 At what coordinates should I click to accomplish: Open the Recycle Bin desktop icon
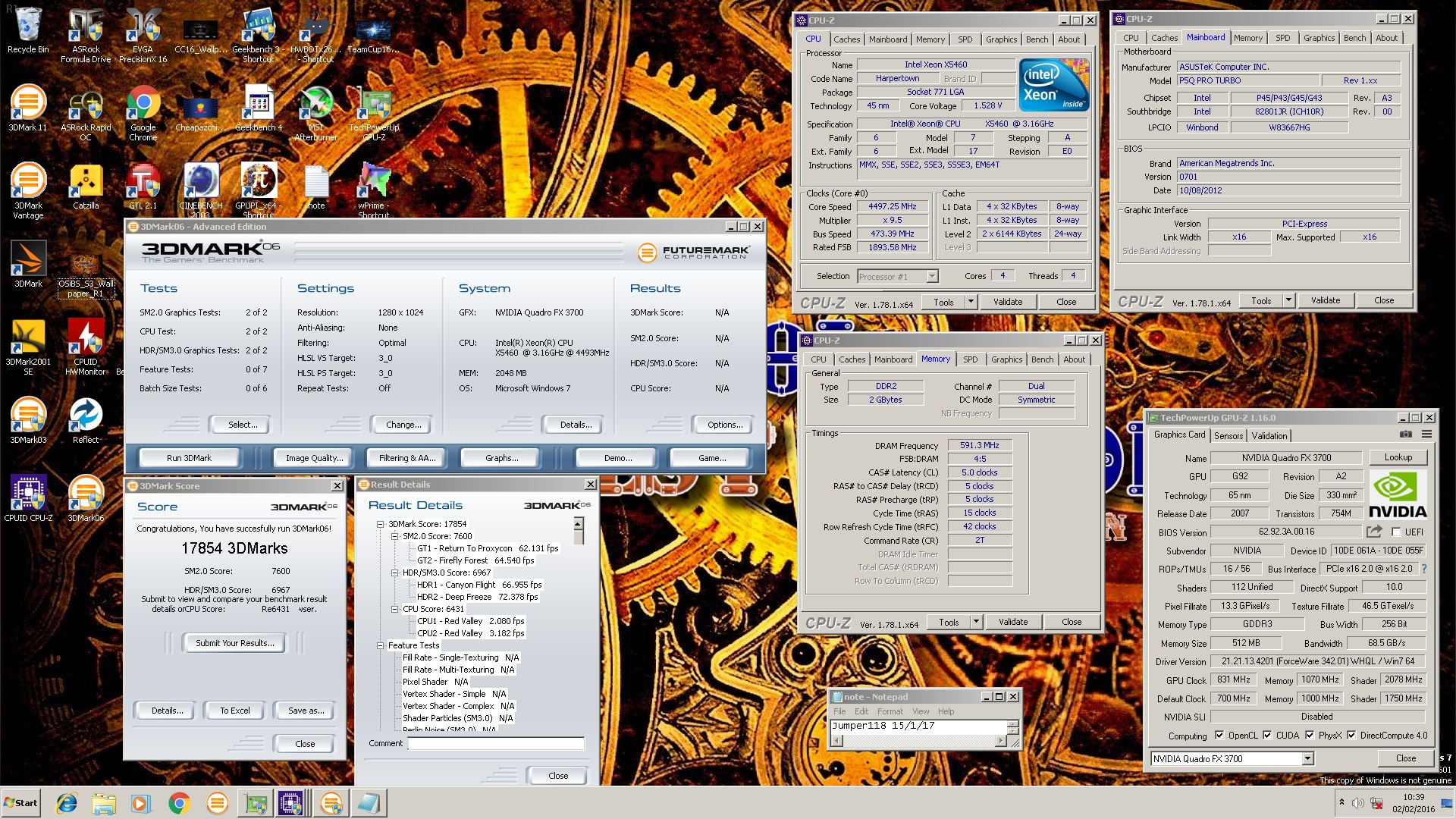point(28,31)
